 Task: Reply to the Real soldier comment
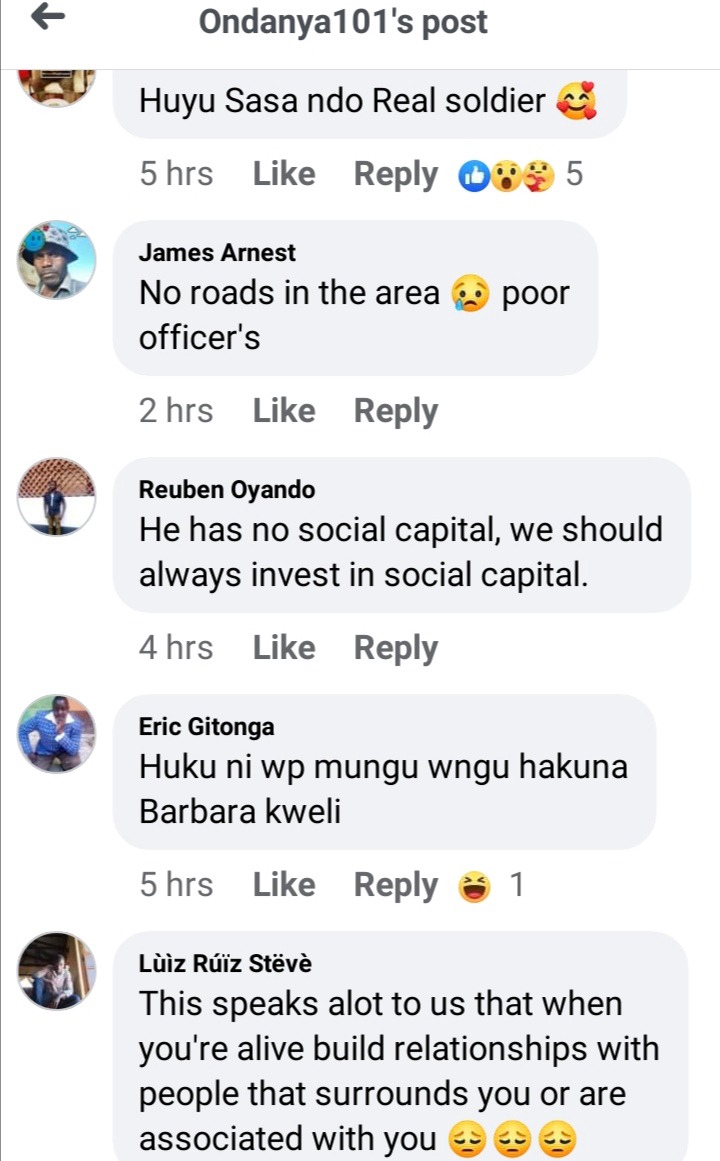(x=396, y=175)
